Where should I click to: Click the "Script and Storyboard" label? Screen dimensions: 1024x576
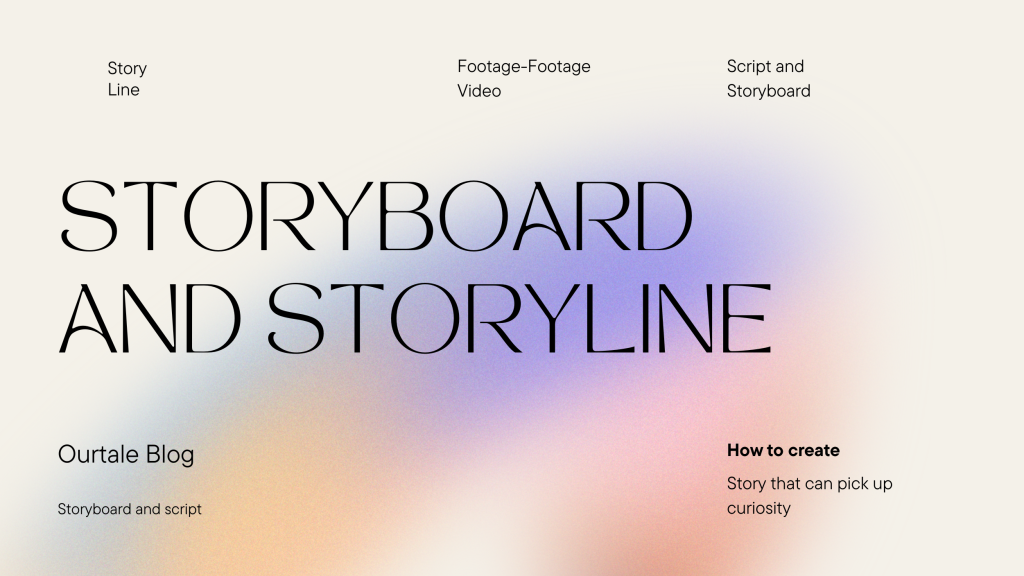tap(768, 78)
